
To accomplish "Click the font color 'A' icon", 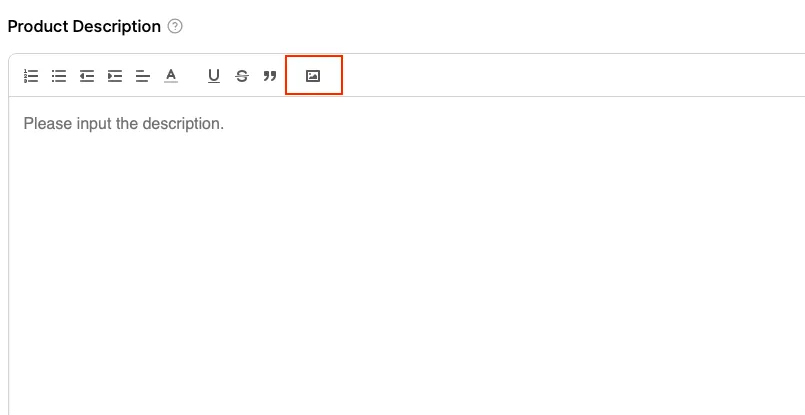I will pyautogui.click(x=171, y=76).
